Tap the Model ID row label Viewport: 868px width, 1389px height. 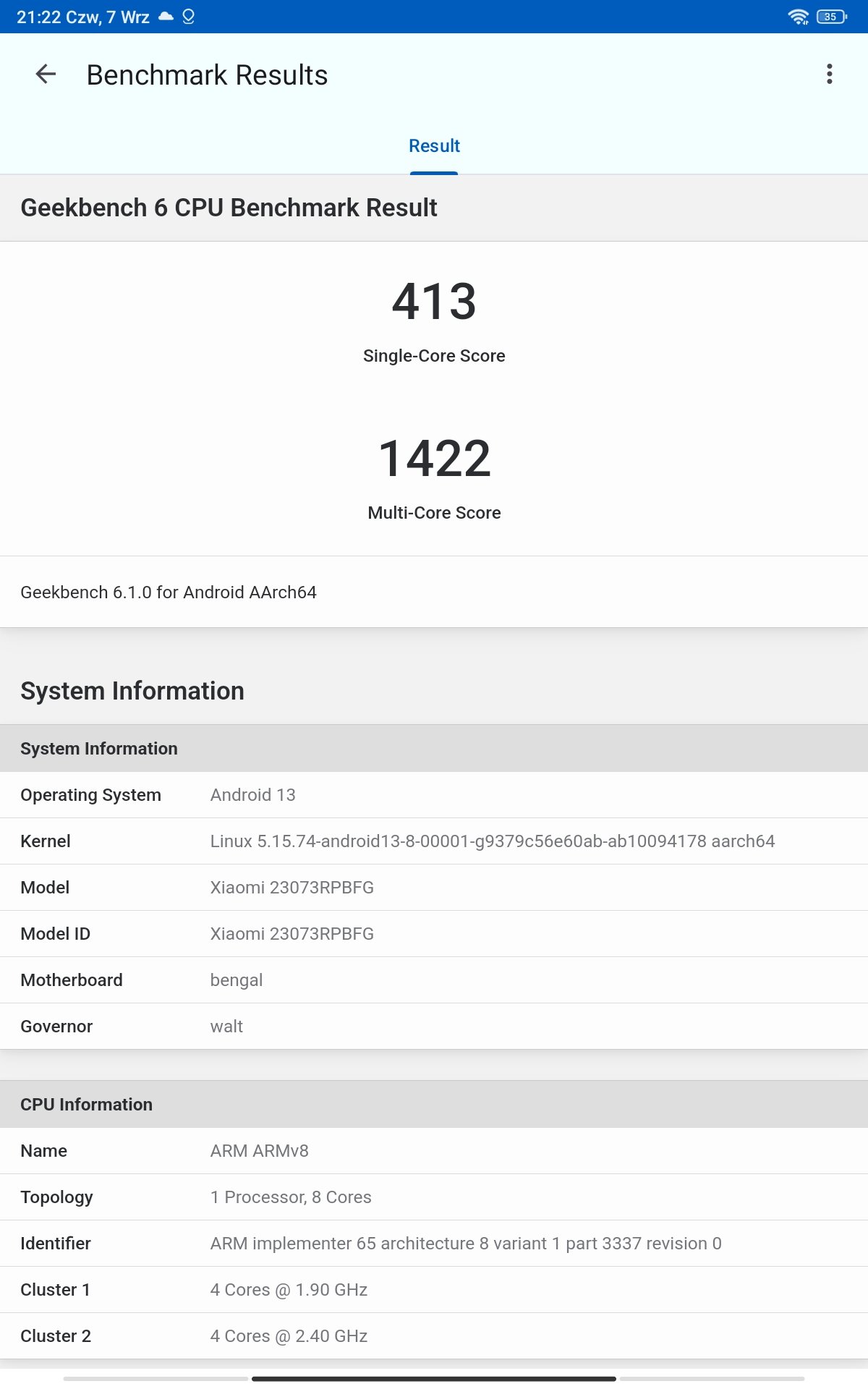pyautogui.click(x=56, y=934)
